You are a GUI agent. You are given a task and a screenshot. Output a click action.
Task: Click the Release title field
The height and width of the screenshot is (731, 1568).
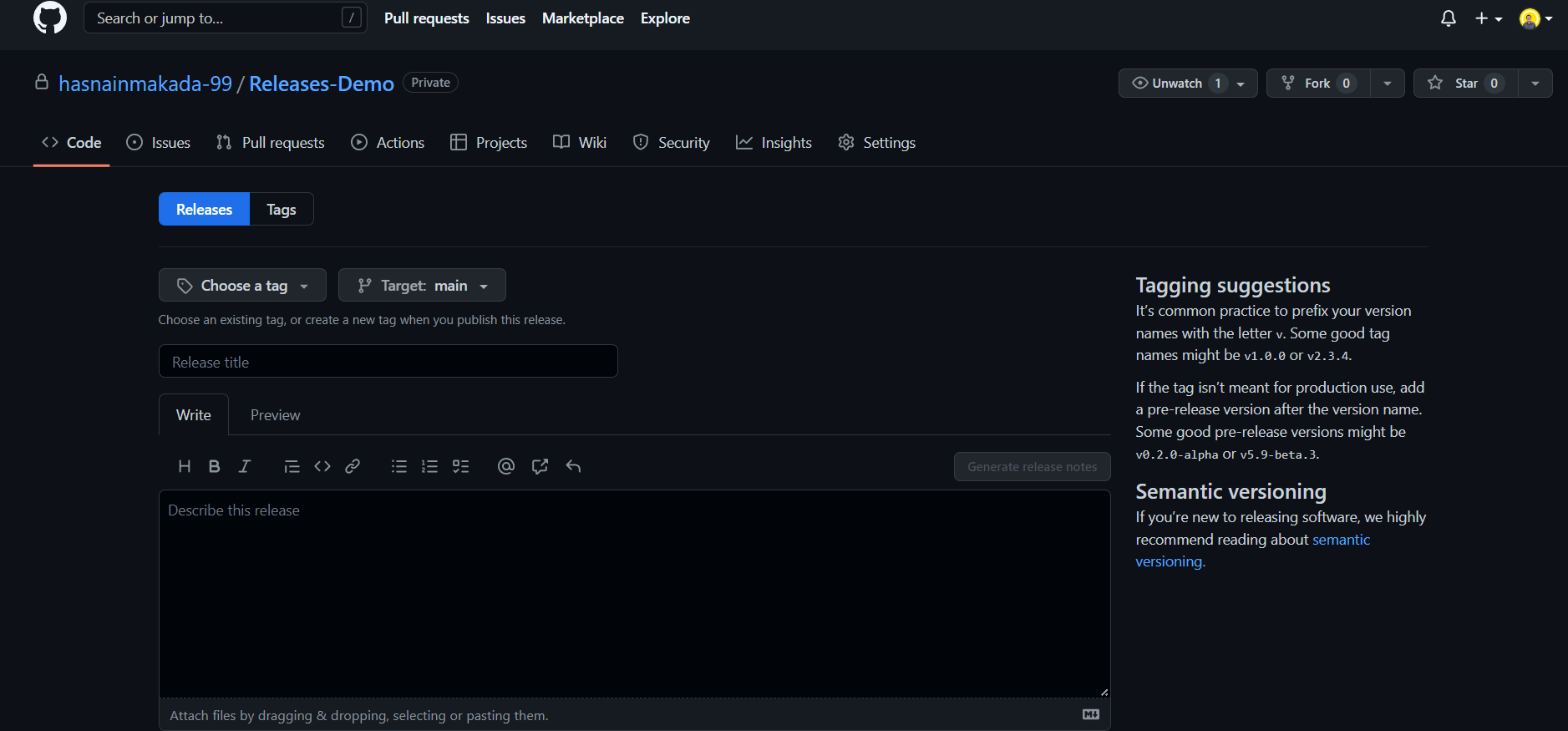click(388, 361)
